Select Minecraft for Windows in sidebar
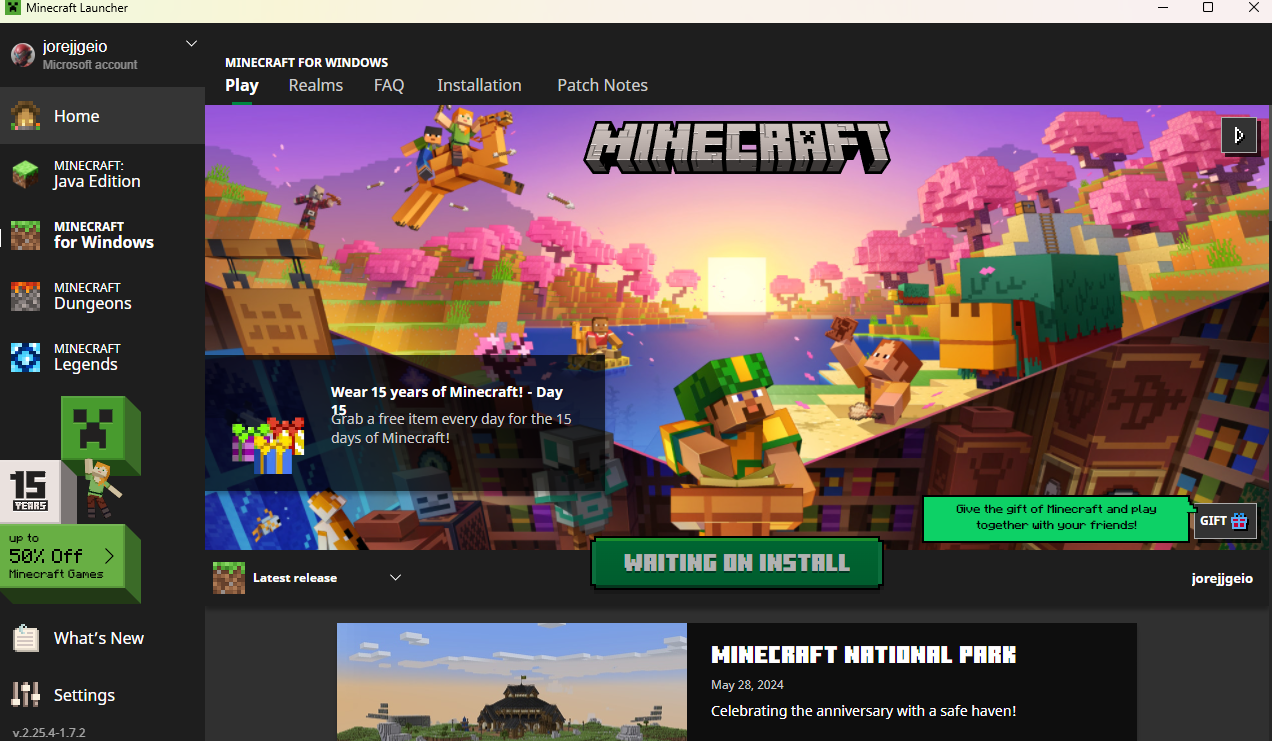 102,235
